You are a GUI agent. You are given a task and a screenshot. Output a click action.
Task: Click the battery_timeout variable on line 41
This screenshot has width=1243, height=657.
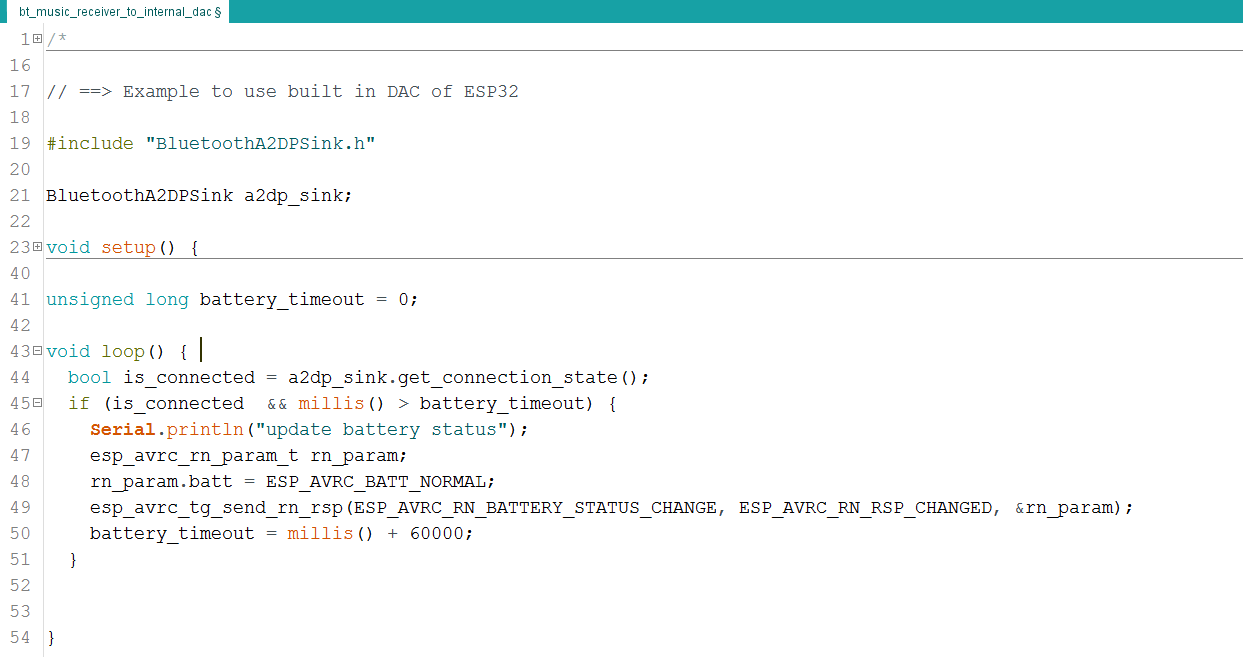coord(281,299)
